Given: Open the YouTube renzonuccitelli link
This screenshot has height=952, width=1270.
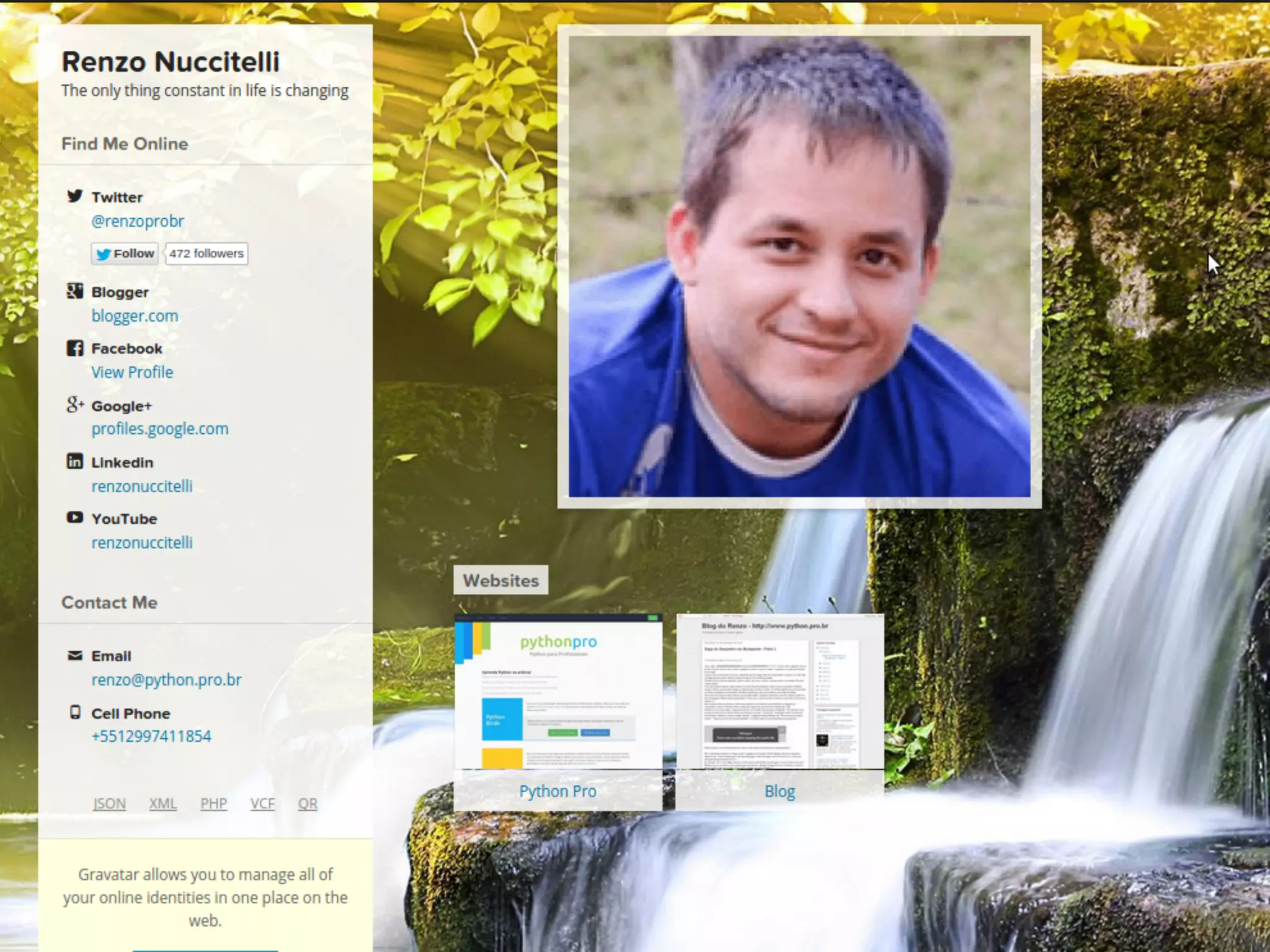Looking at the screenshot, I should coord(142,543).
